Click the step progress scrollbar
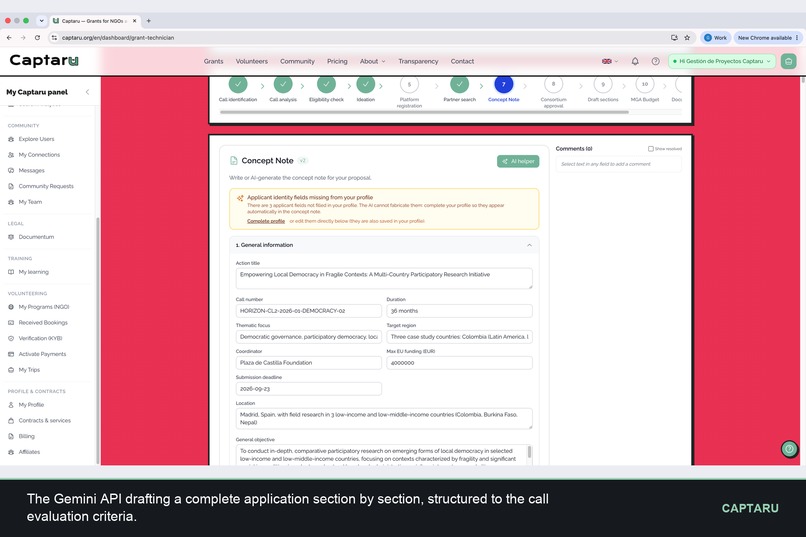The height and width of the screenshot is (537, 806). coord(424,112)
